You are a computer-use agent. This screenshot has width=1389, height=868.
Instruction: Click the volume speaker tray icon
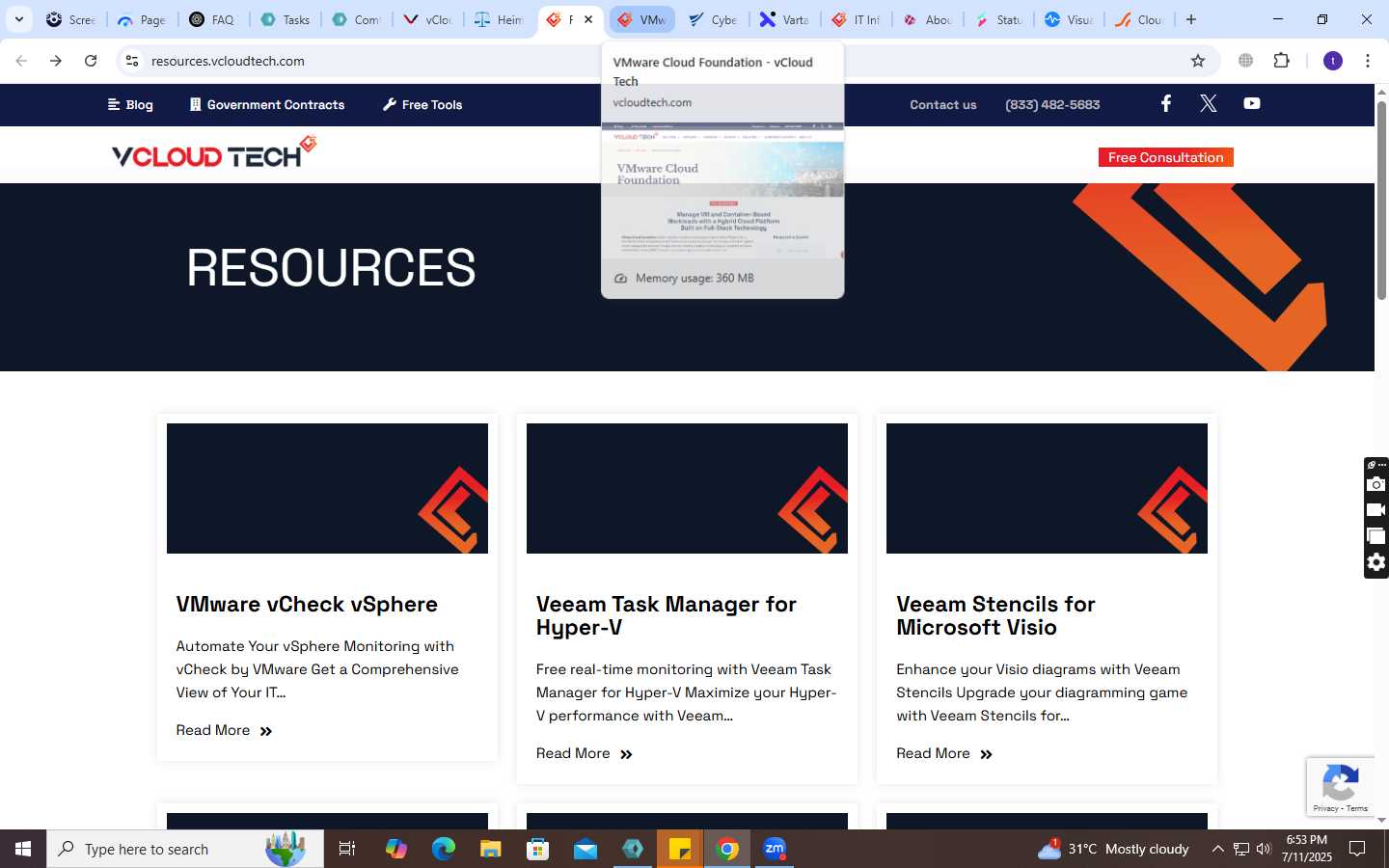point(1264,849)
